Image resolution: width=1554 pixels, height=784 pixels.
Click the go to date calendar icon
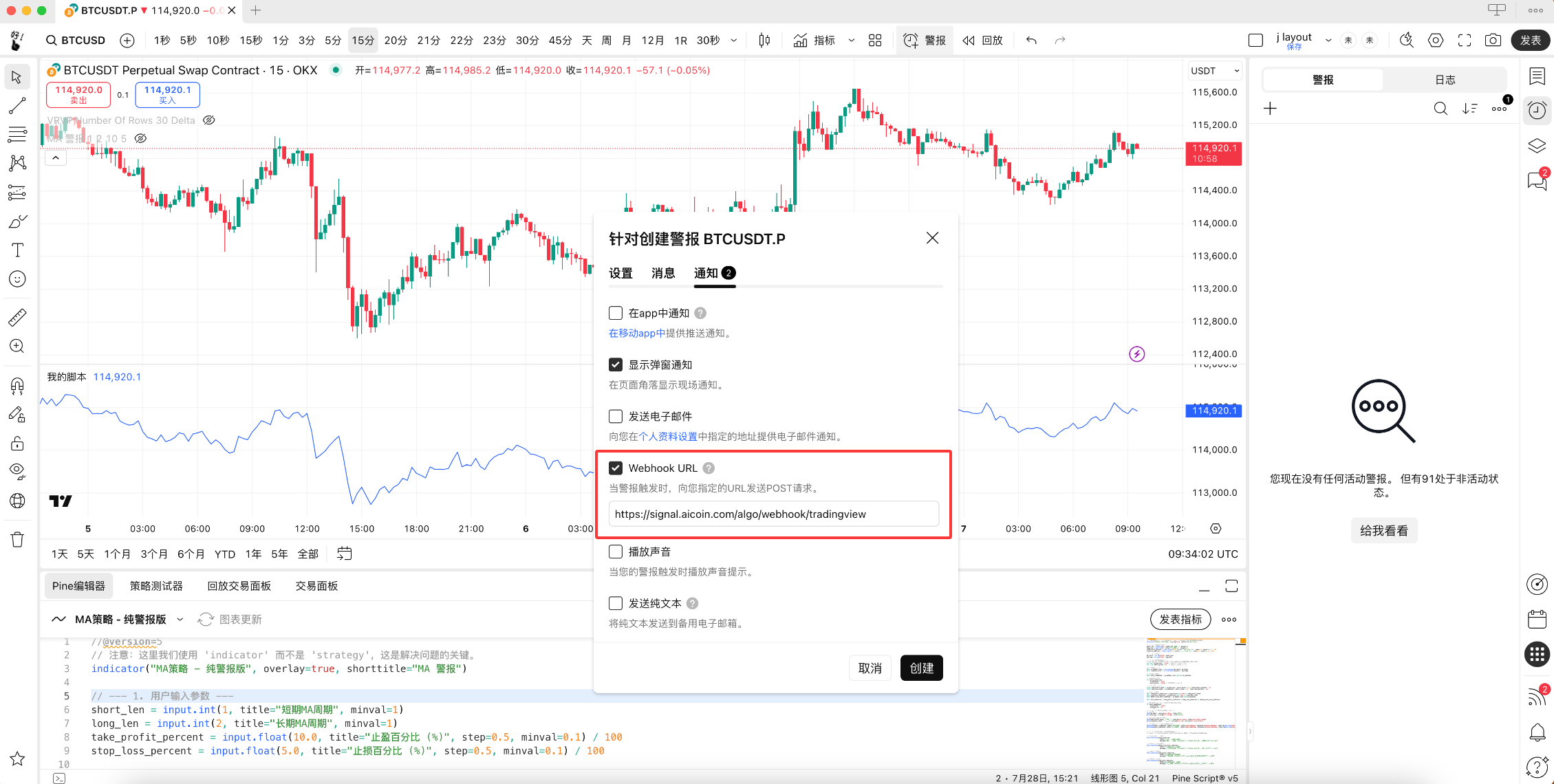(345, 554)
